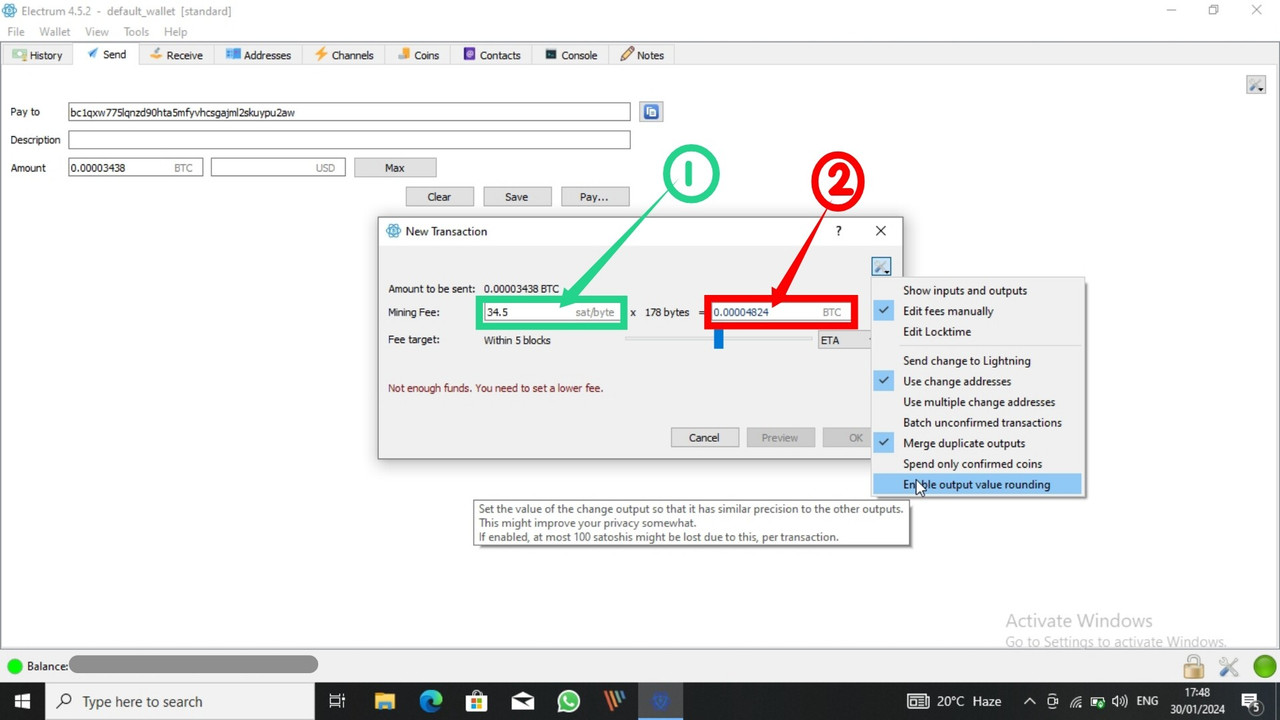Click the help question mark in dialog
Image resolution: width=1280 pixels, height=720 pixels.
pyautogui.click(x=838, y=231)
